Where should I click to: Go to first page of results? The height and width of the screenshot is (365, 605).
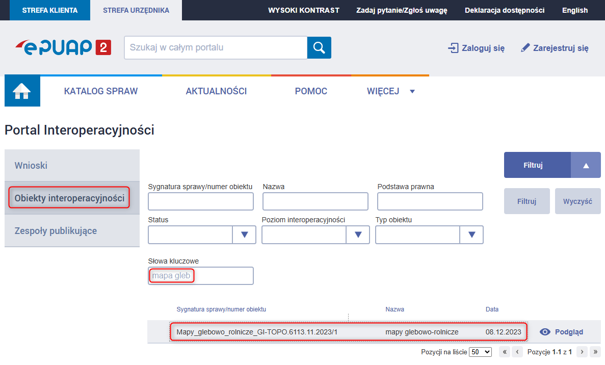click(504, 352)
